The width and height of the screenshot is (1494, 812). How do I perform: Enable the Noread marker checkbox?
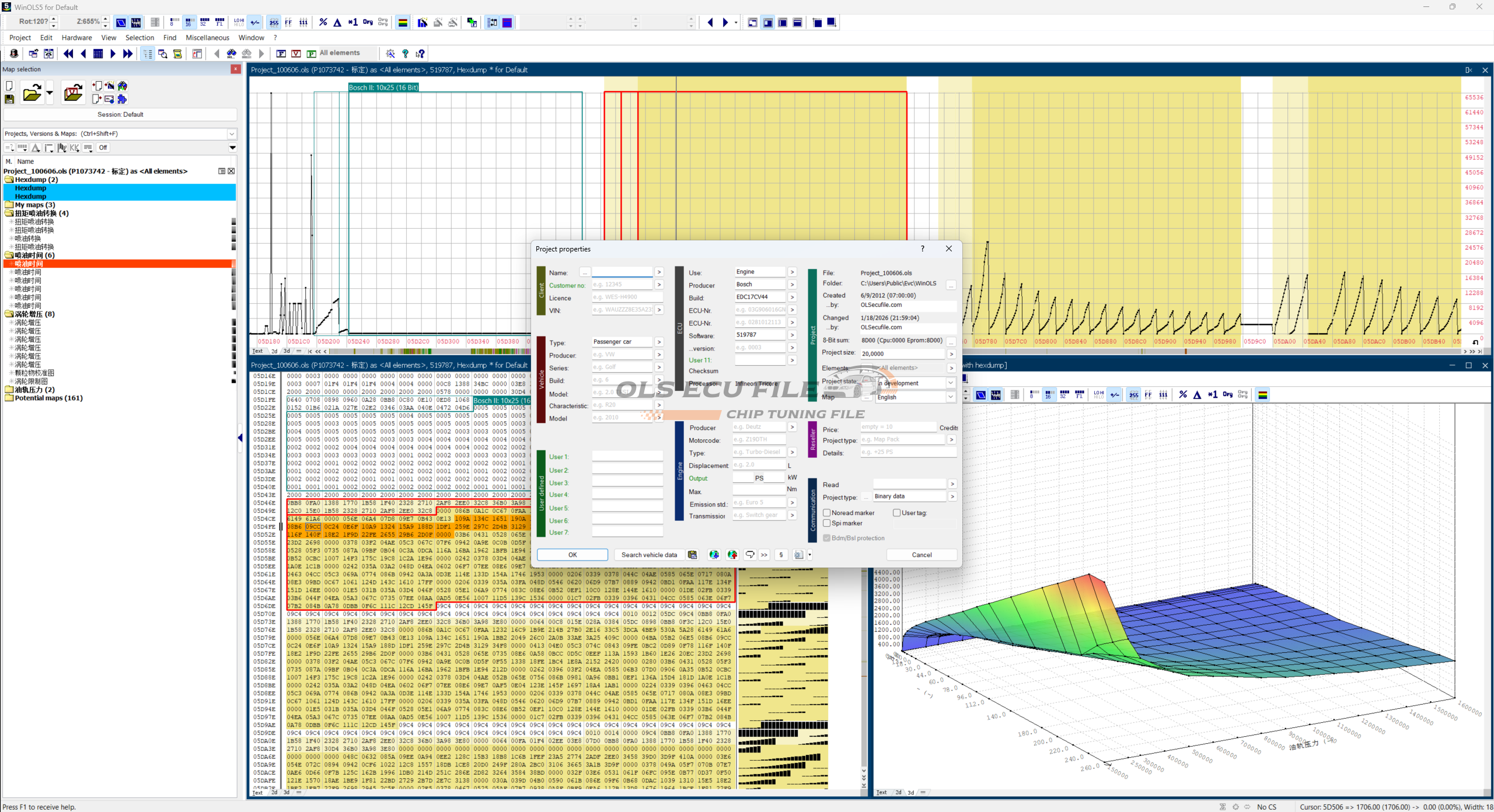[x=827, y=513]
